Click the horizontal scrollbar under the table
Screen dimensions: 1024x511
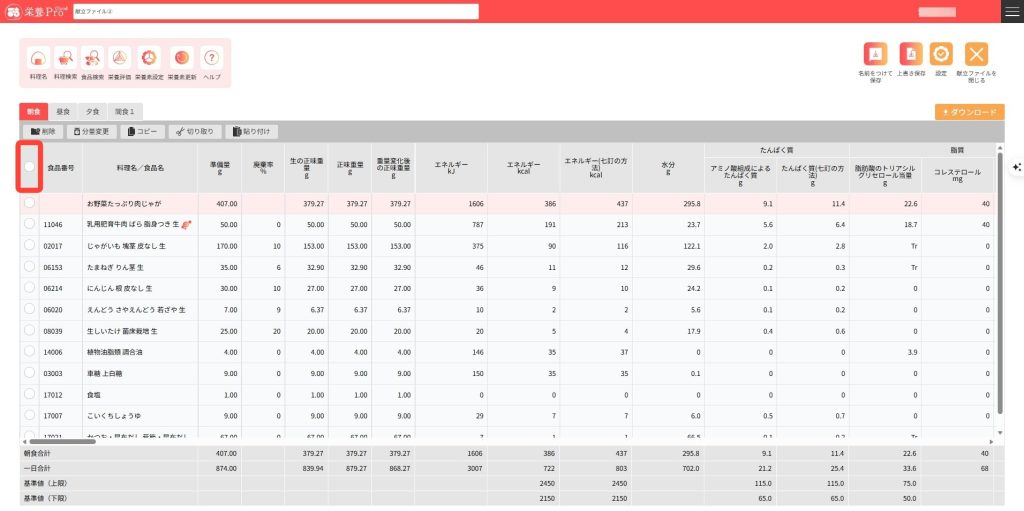coord(60,441)
